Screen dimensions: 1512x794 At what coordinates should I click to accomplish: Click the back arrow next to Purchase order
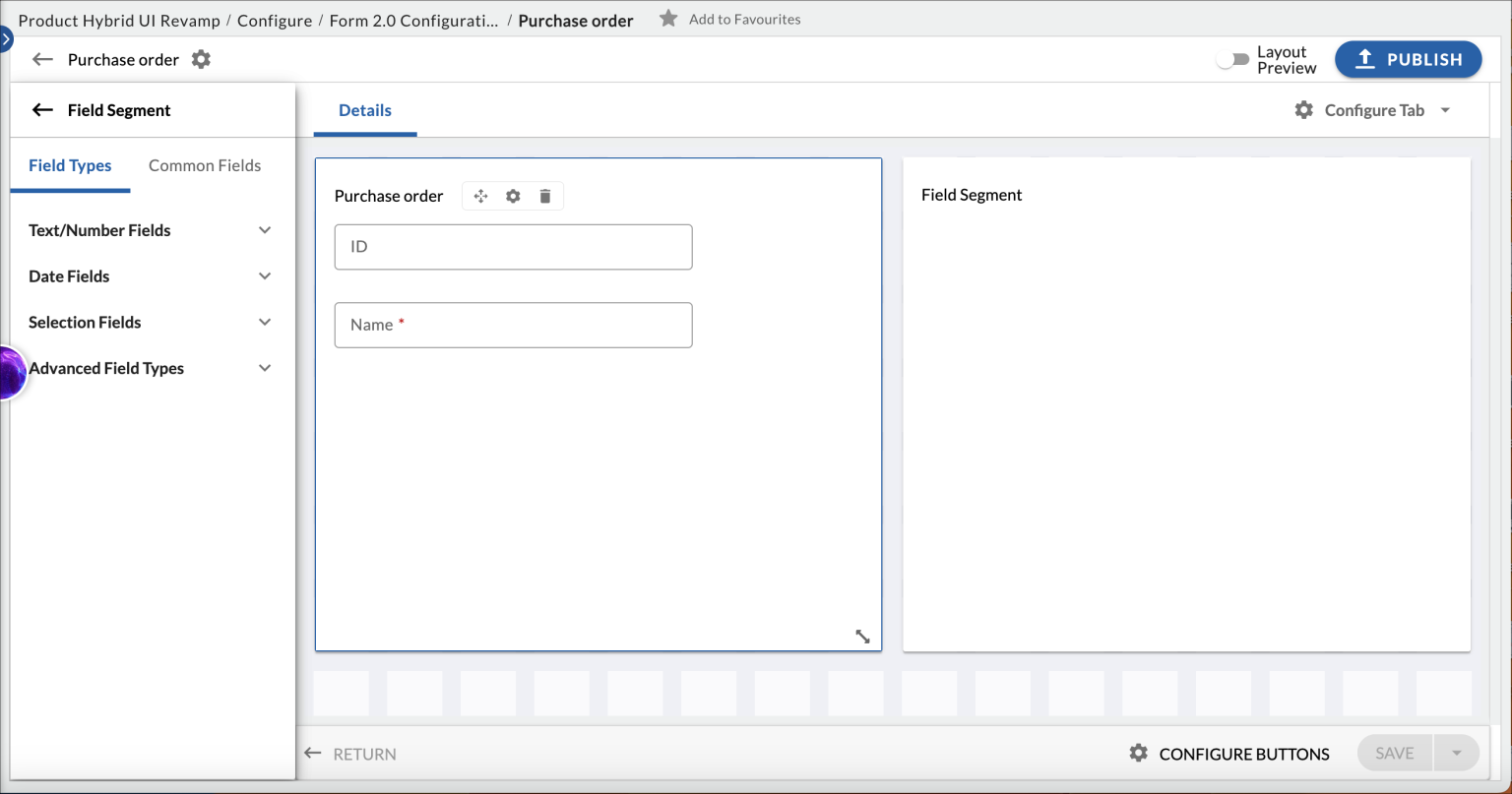(42, 59)
